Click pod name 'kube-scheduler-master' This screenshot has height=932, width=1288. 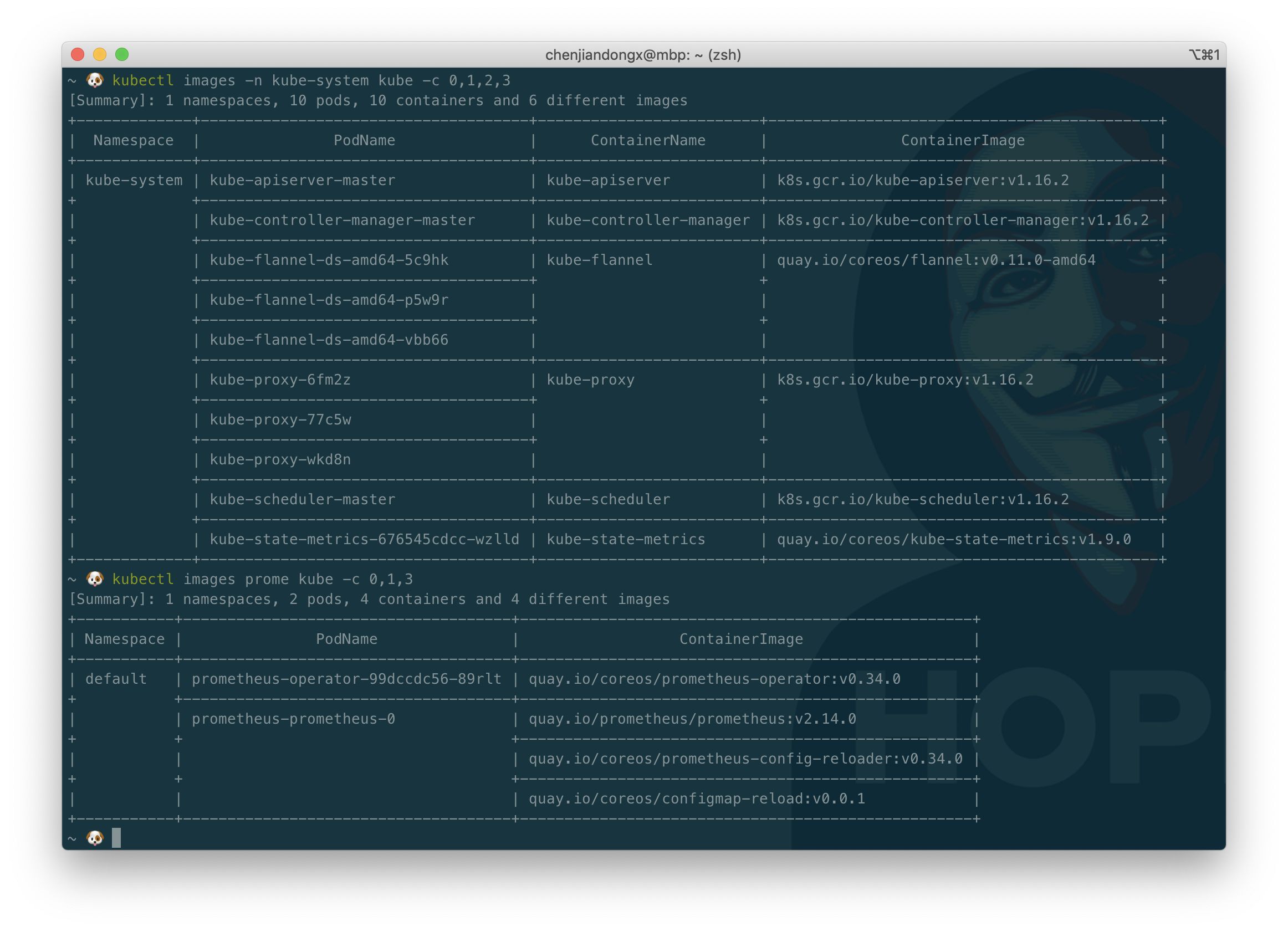(302, 499)
